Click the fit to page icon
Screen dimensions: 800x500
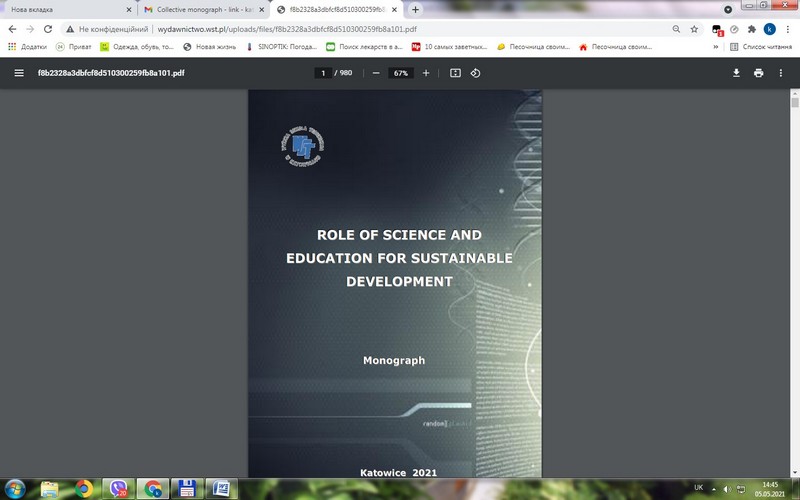tap(455, 73)
